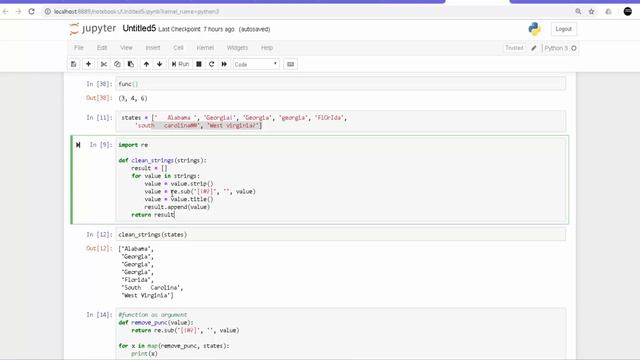Click the Logout button

coord(563,29)
